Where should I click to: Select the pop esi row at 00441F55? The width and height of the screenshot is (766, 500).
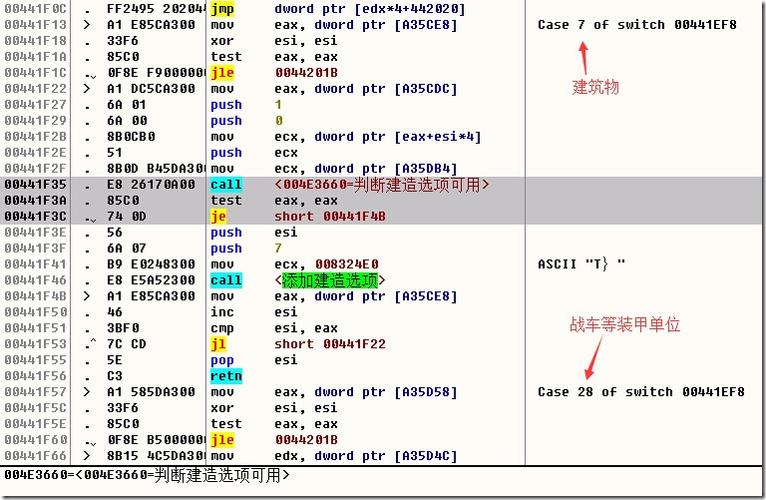click(x=226, y=361)
